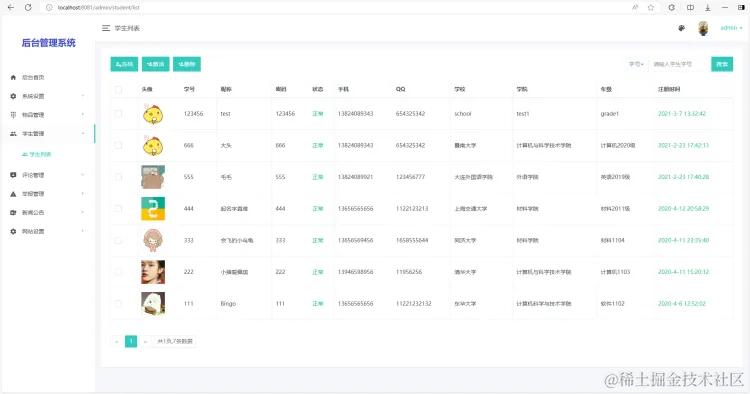Open the 后台首页 sidebar menu item
Image resolution: width=750 pixels, height=394 pixels.
[x=33, y=77]
